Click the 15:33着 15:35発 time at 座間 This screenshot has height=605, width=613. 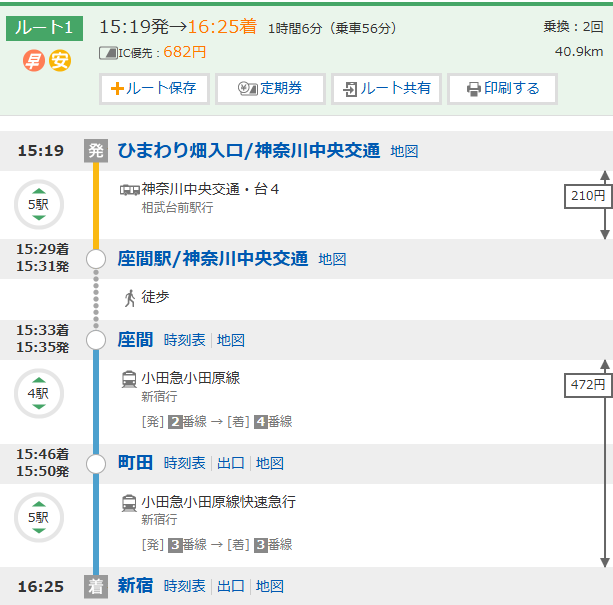42,339
